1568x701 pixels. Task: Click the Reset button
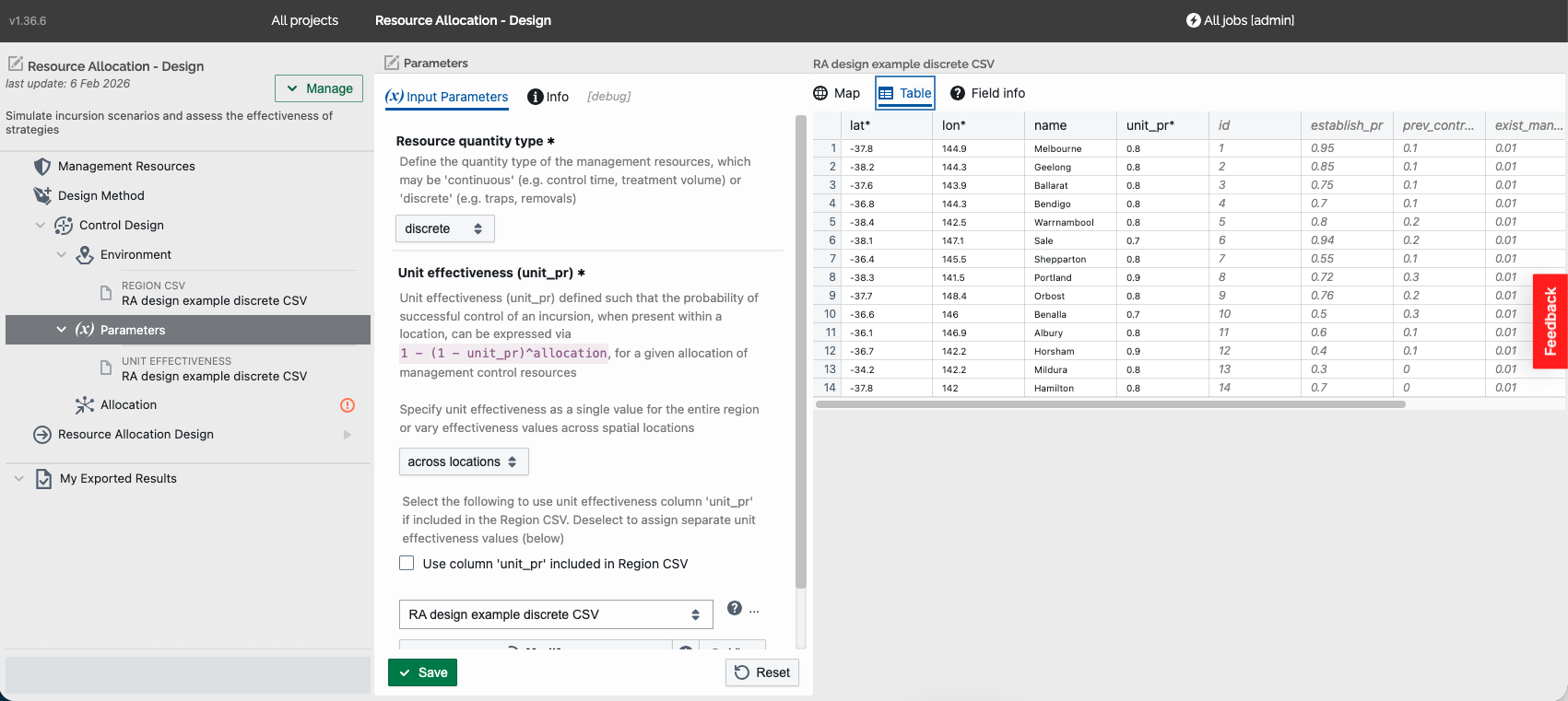coord(762,672)
